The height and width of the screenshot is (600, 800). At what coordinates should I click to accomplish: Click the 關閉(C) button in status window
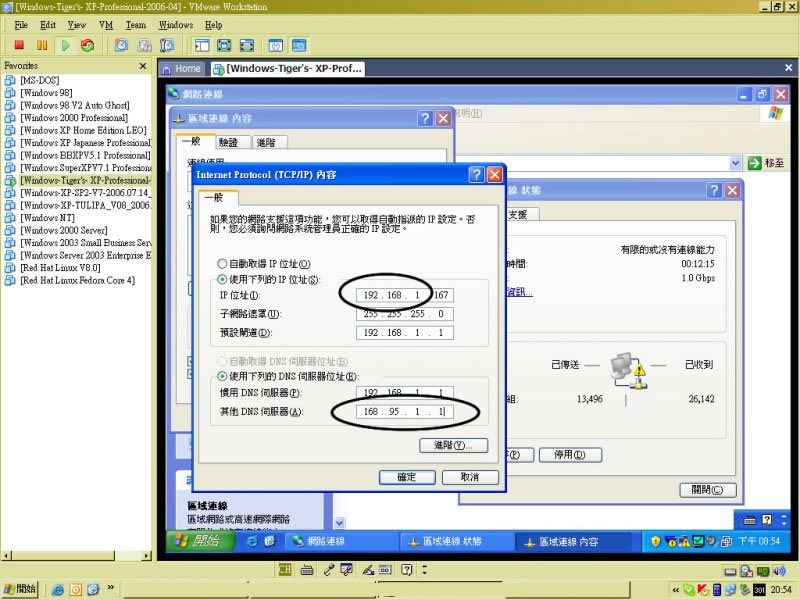708,490
